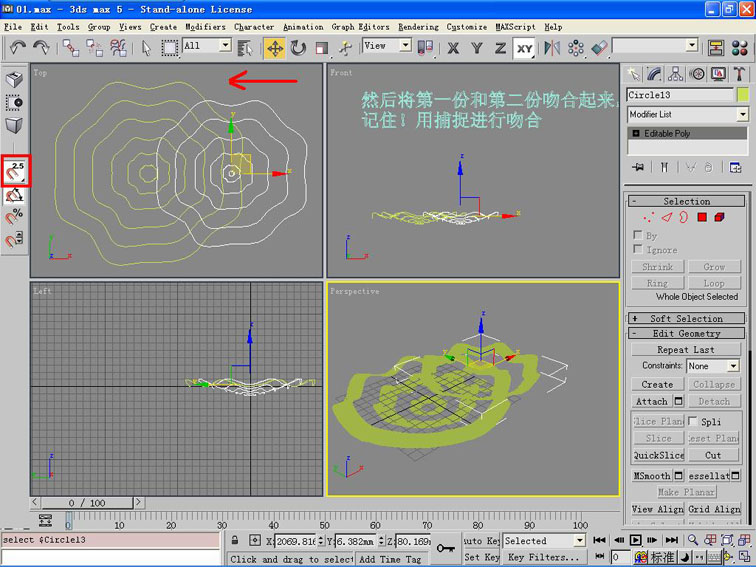Expand the Editable Poly stack entry
The height and width of the screenshot is (567, 756).
[636, 133]
